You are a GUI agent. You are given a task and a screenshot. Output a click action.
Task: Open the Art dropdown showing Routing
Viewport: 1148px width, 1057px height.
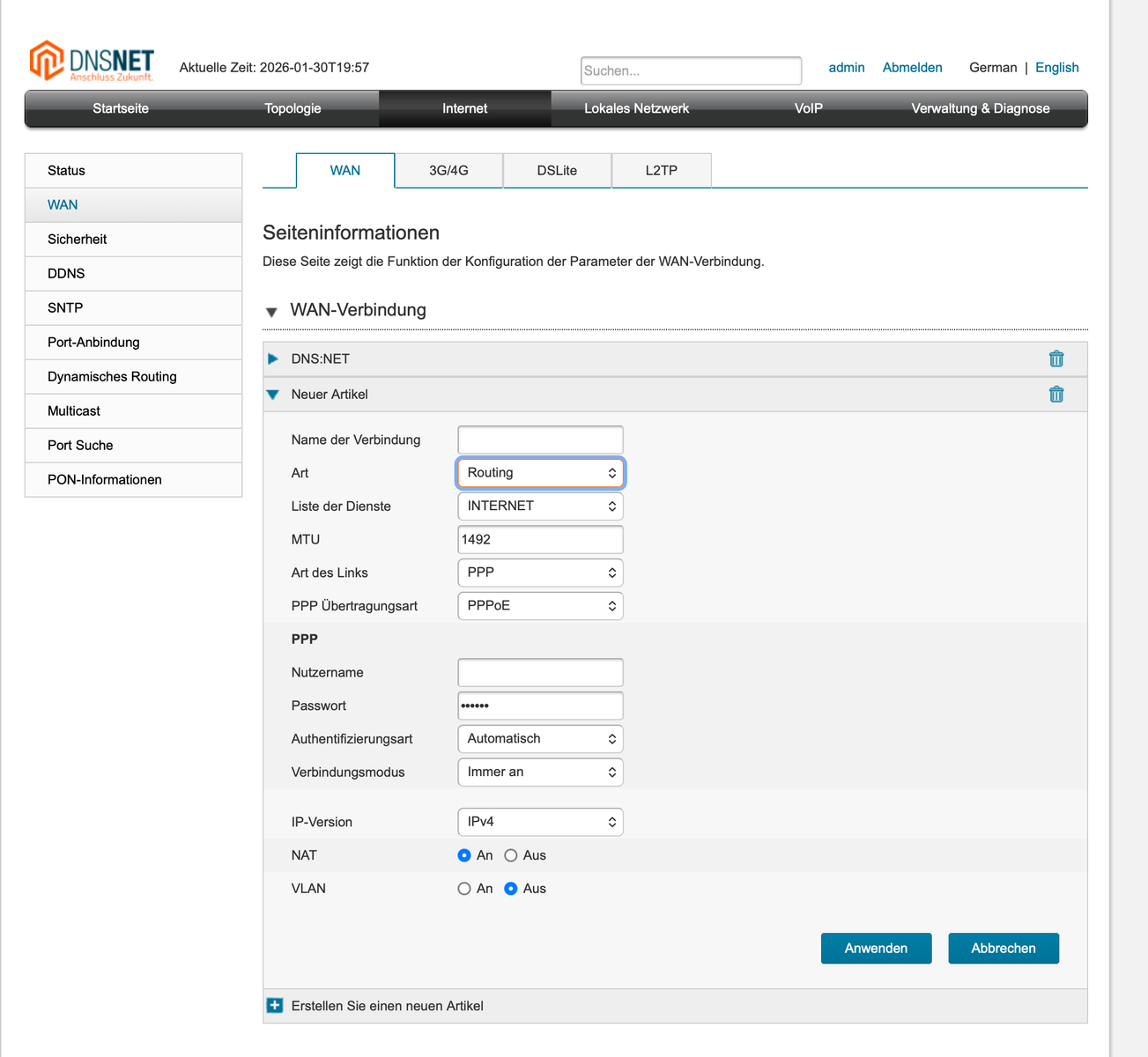coord(540,473)
